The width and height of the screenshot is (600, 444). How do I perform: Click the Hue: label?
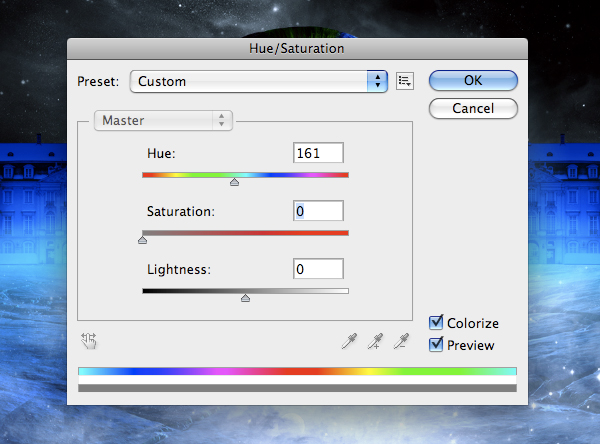pos(161,153)
